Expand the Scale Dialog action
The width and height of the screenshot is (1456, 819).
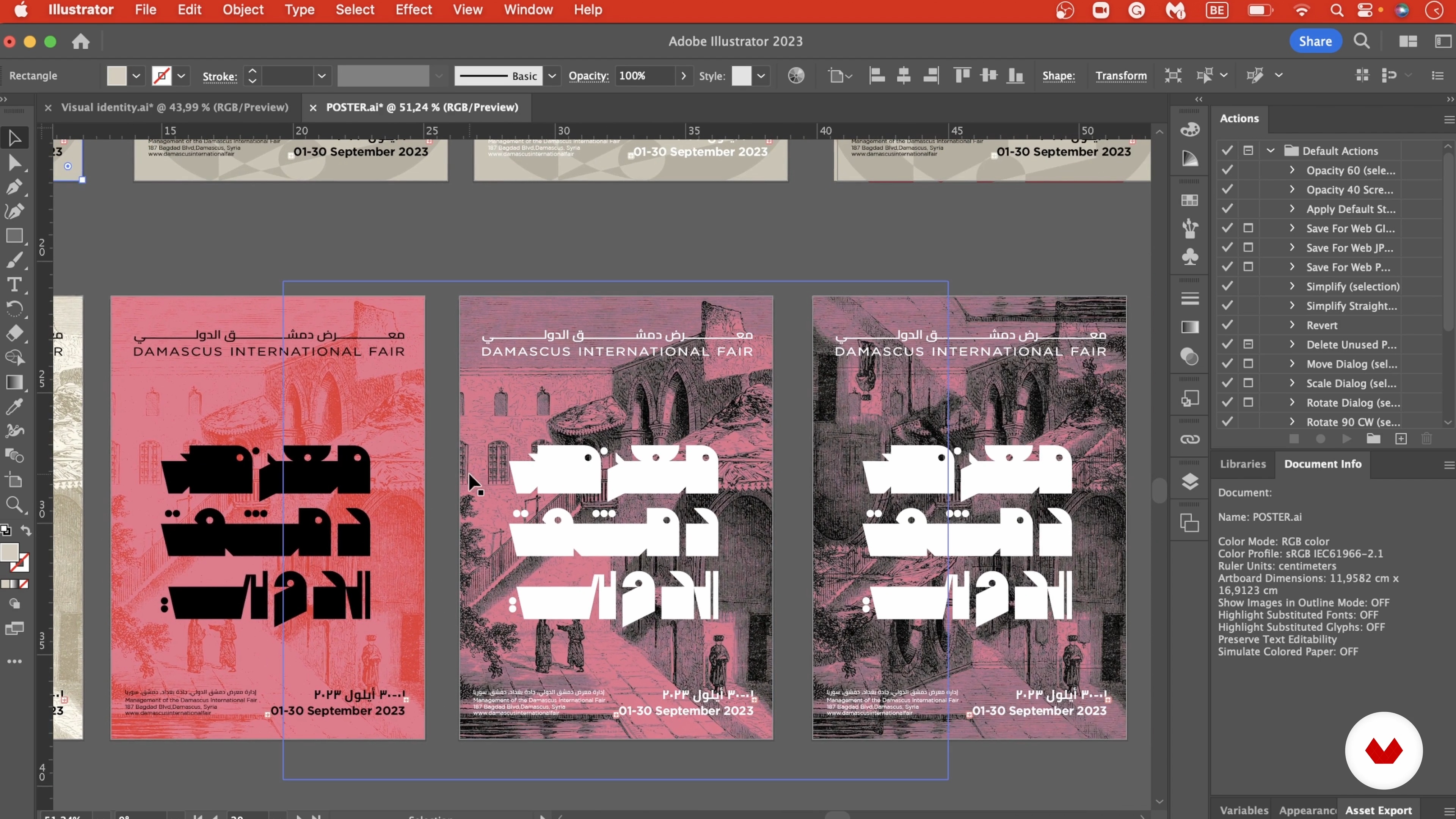1292,383
